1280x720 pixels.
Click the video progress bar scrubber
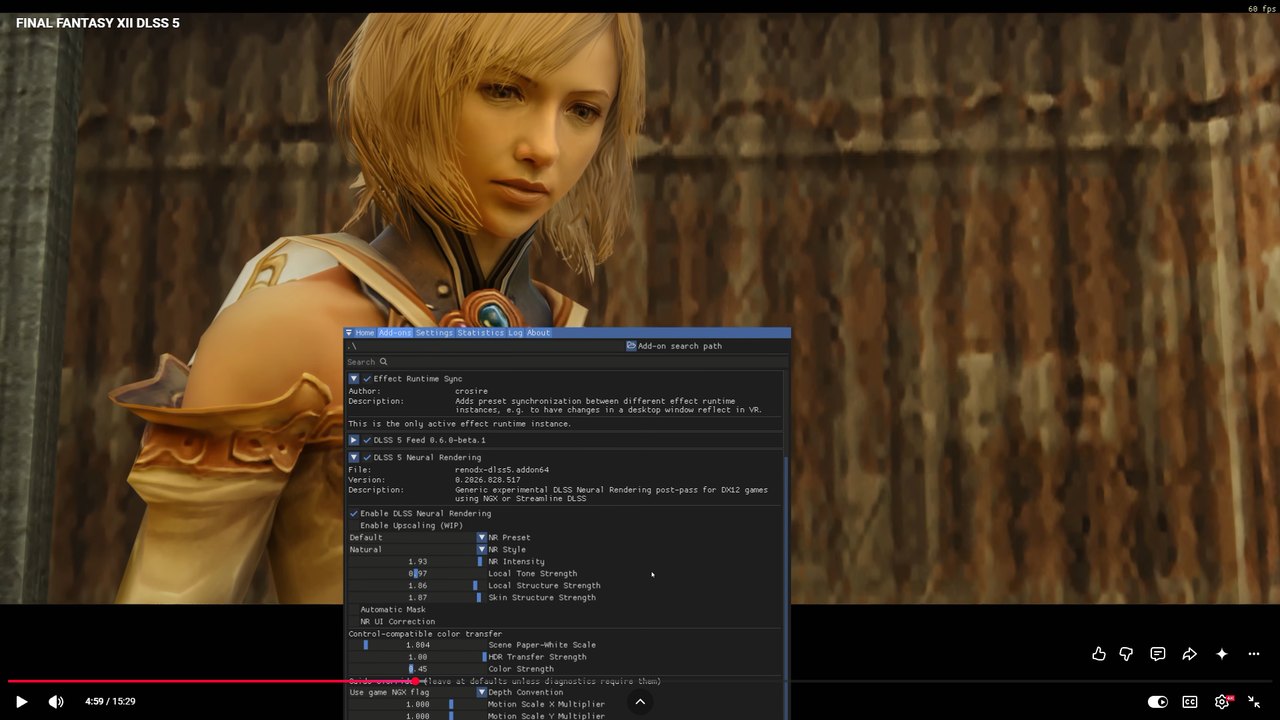(415, 681)
